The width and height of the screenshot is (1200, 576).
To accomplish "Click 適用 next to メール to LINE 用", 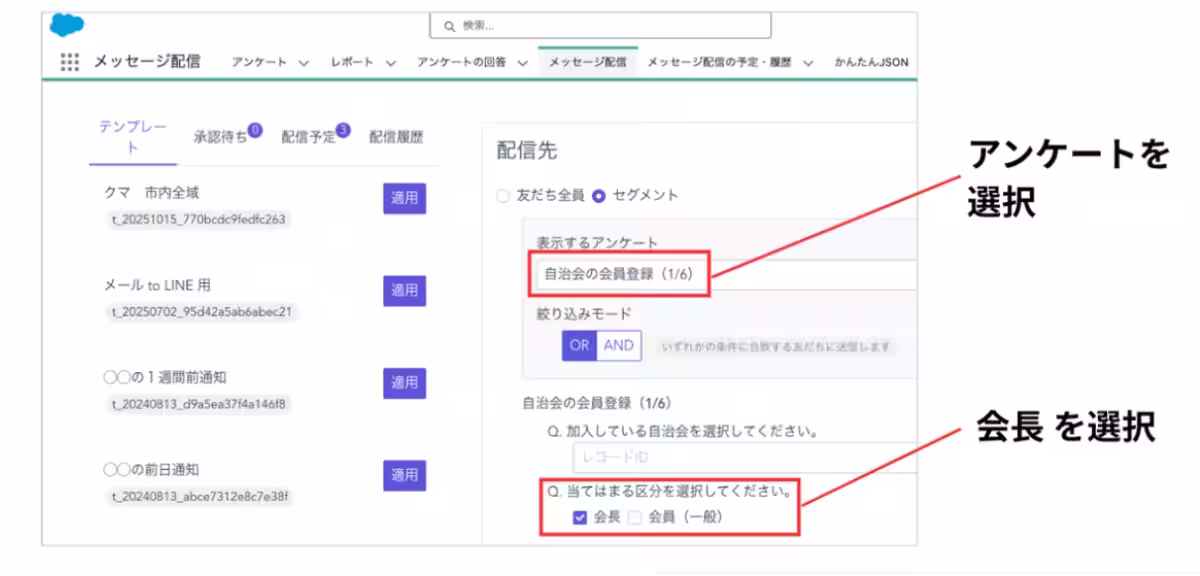I will (x=404, y=291).
